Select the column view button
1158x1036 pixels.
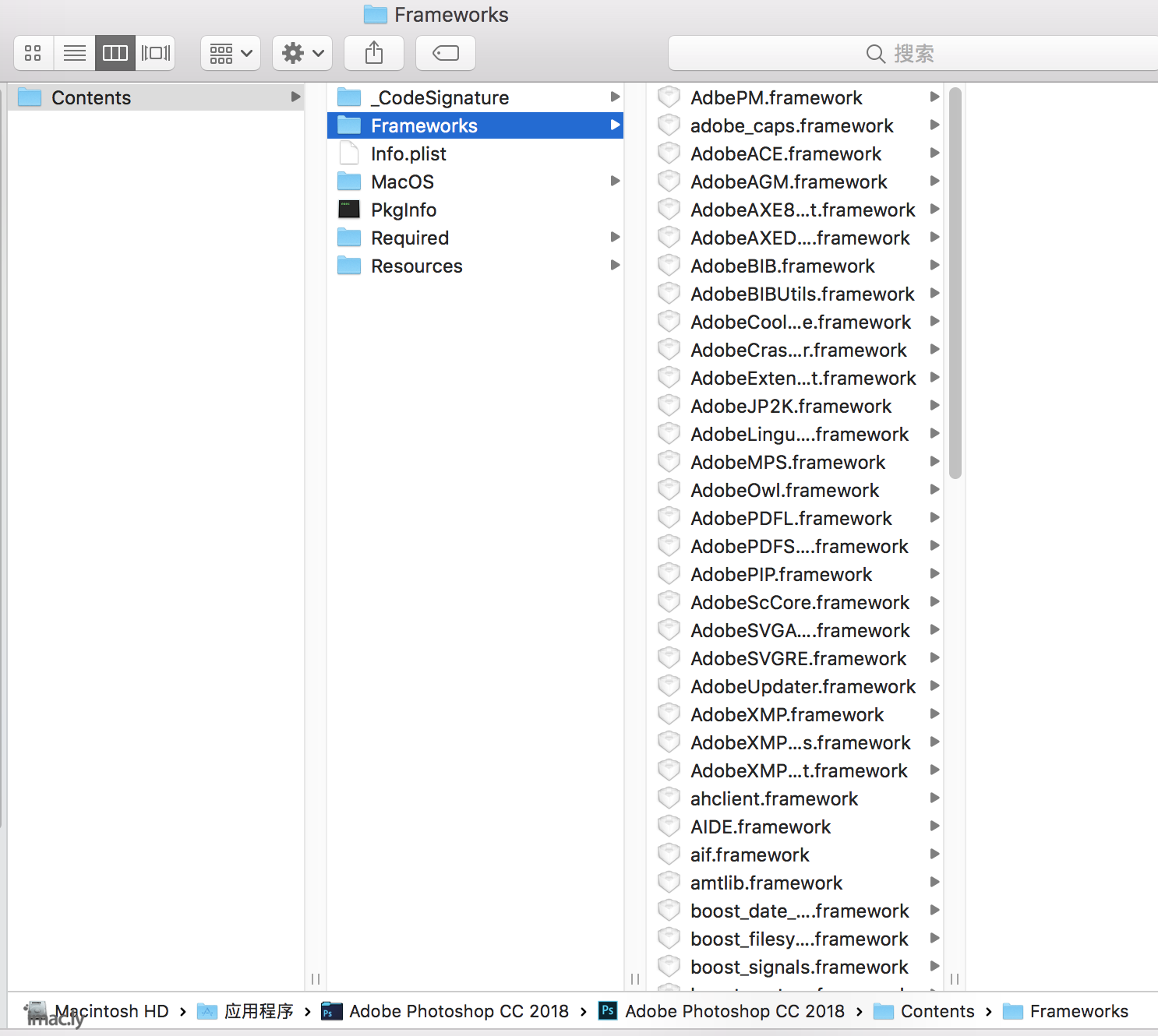coord(115,53)
